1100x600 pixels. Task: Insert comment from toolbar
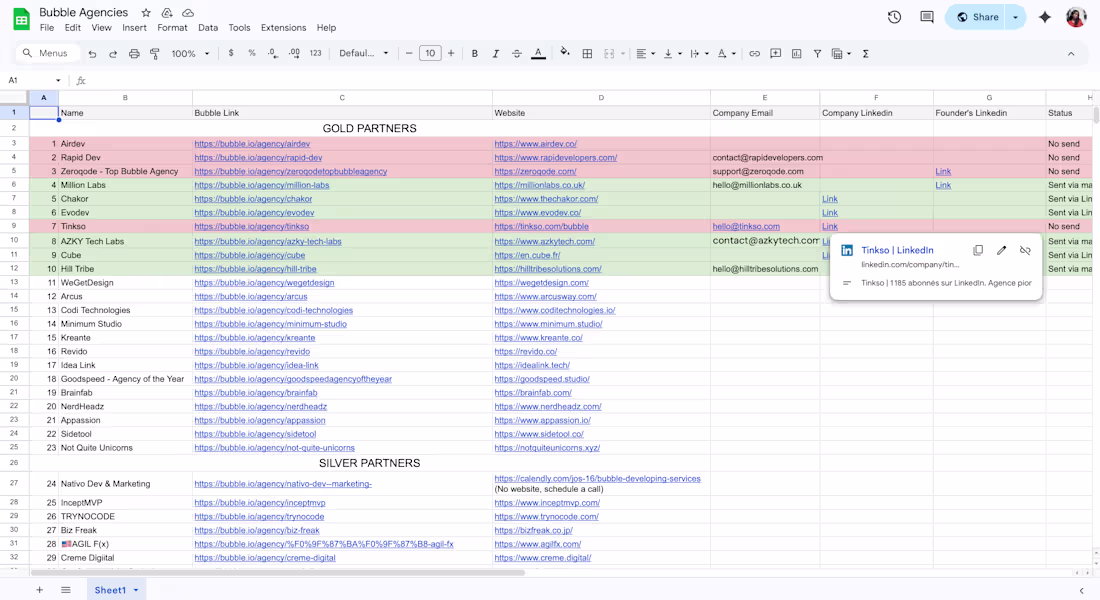[775, 53]
